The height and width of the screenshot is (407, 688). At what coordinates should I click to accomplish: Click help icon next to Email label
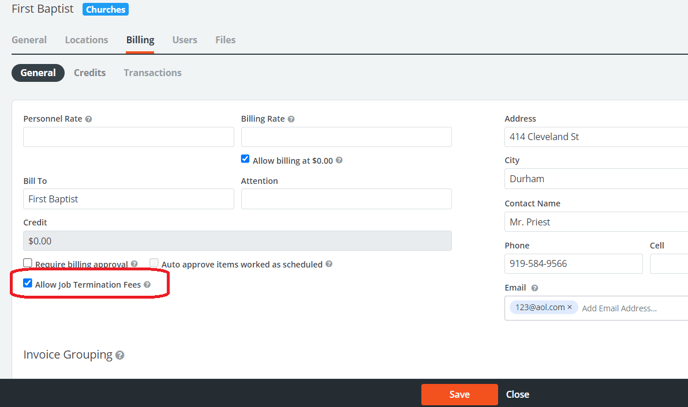535,288
